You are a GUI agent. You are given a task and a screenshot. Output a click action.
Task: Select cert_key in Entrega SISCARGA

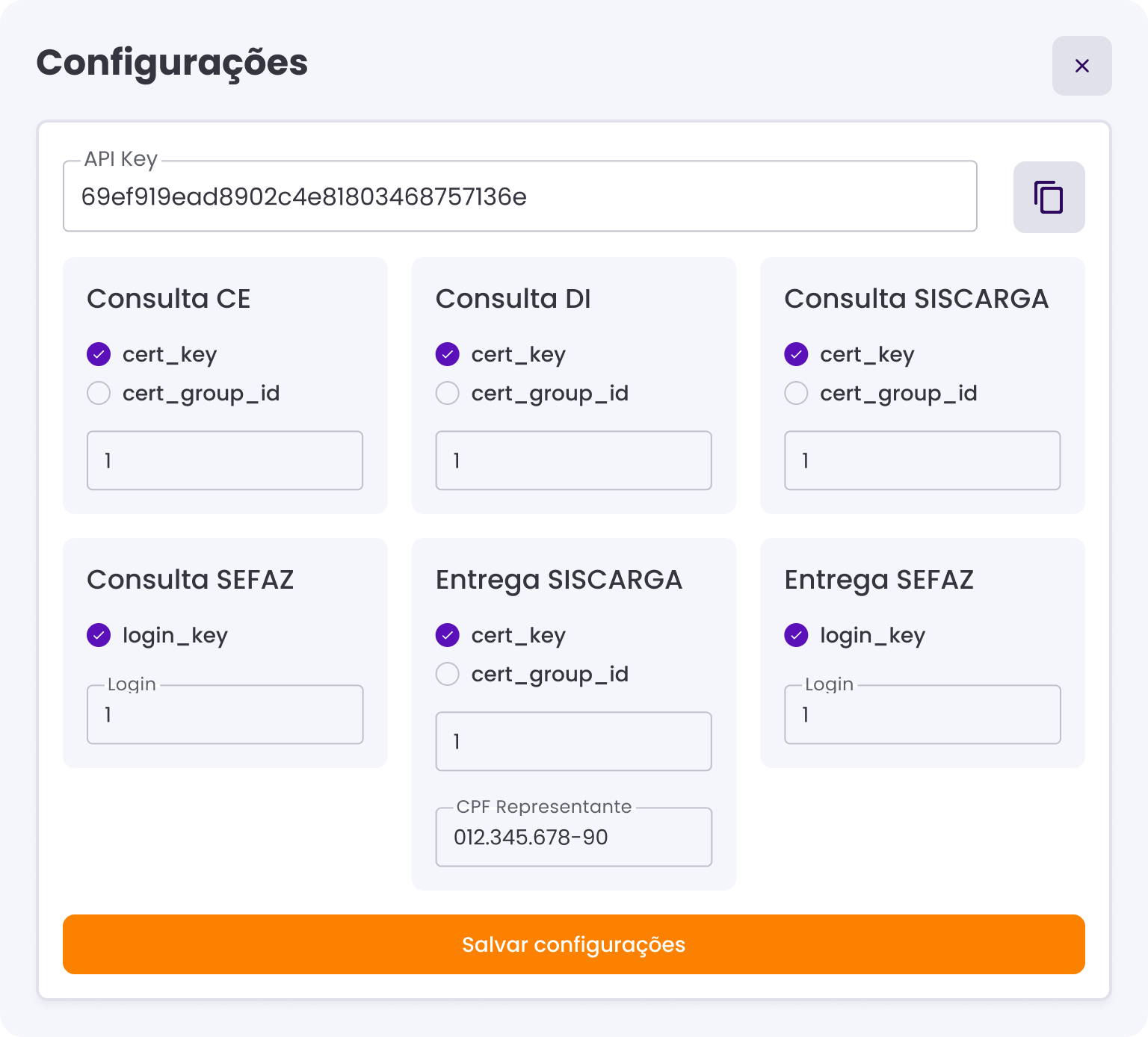(x=448, y=635)
